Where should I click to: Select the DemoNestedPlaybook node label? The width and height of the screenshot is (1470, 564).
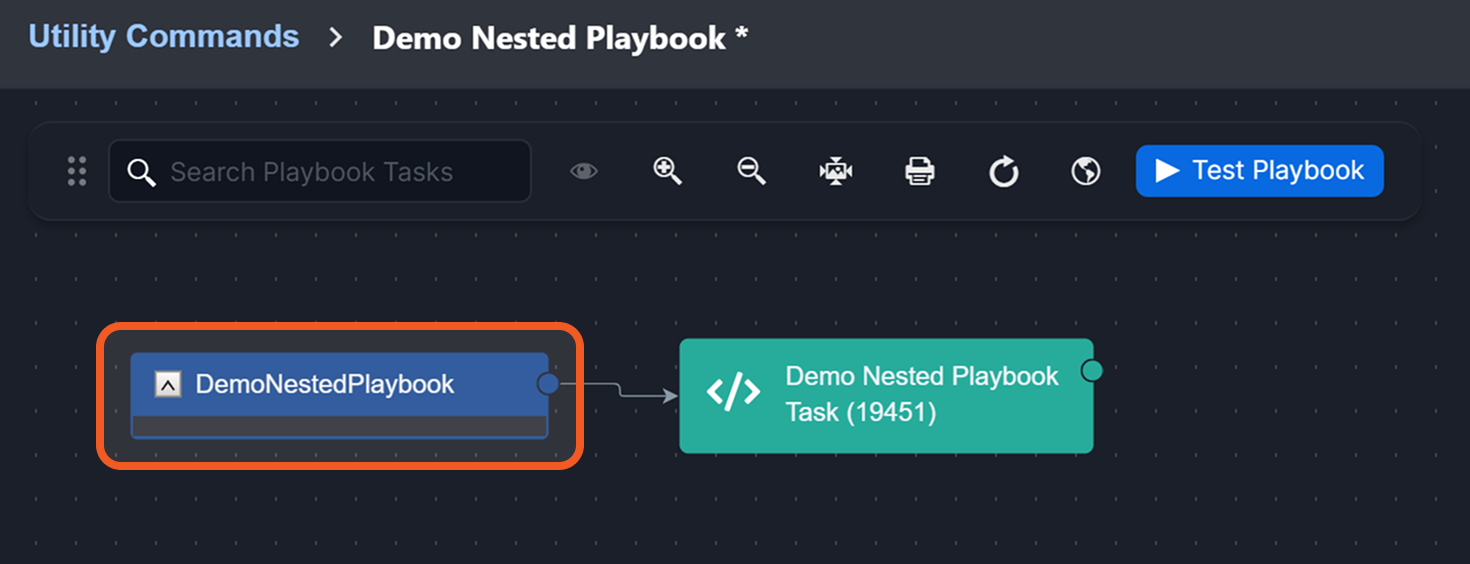point(325,384)
